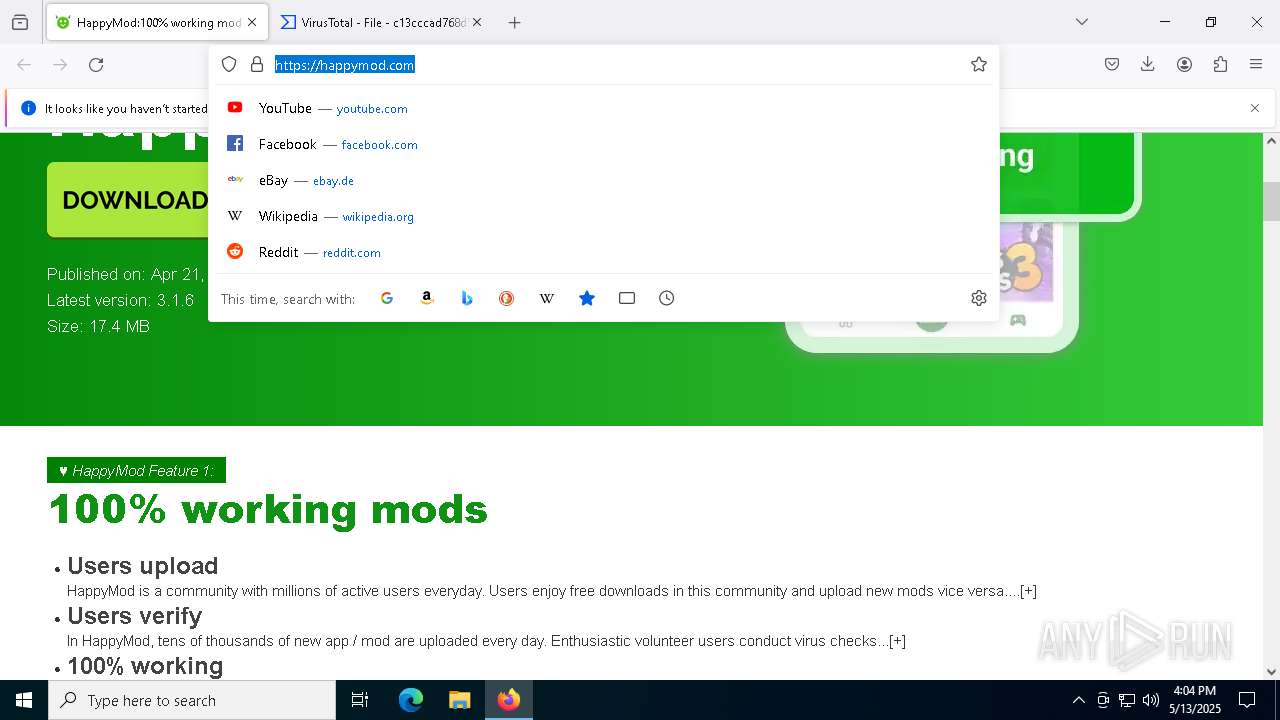Search bookmarks this time

coord(587,298)
